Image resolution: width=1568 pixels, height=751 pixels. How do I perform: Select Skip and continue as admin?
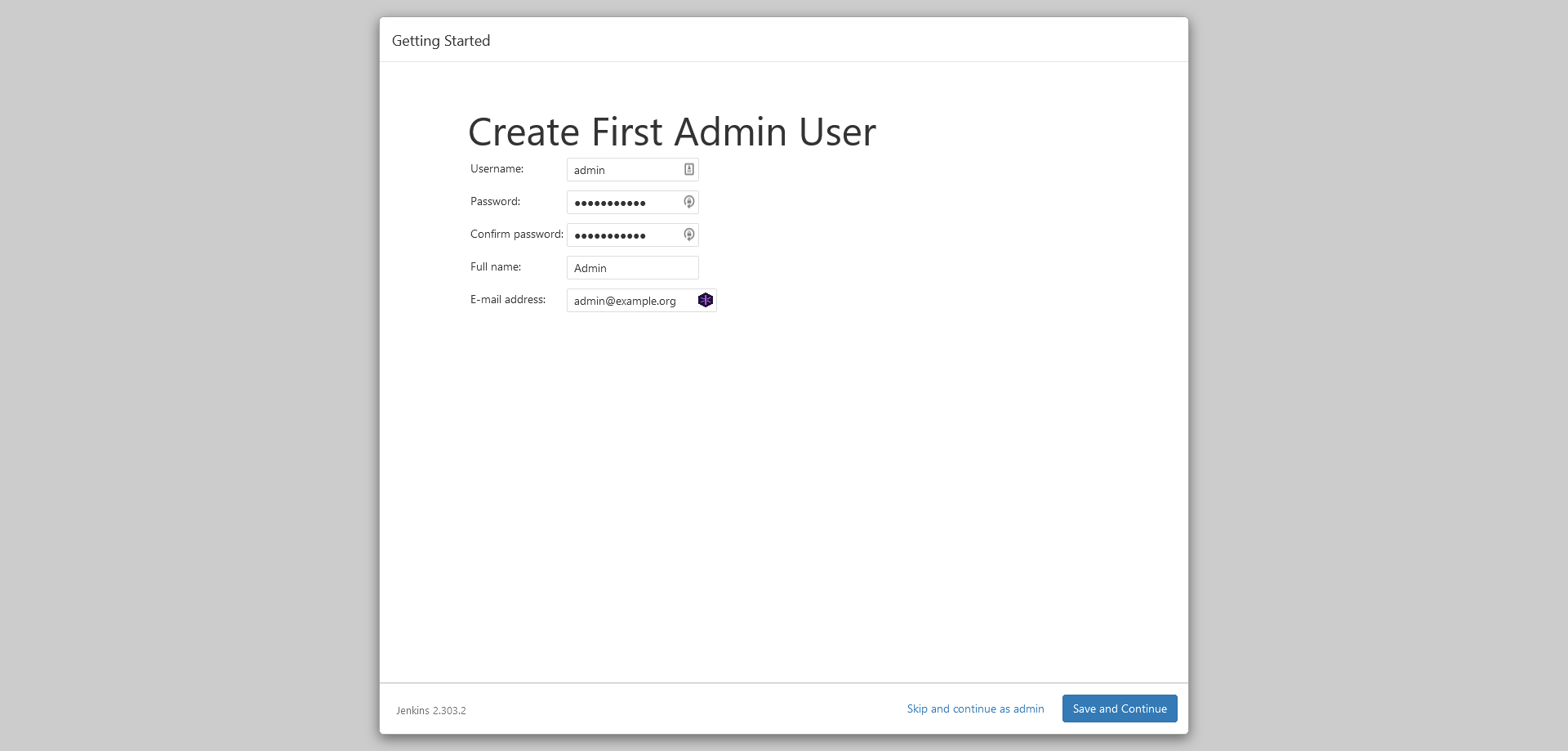point(975,709)
